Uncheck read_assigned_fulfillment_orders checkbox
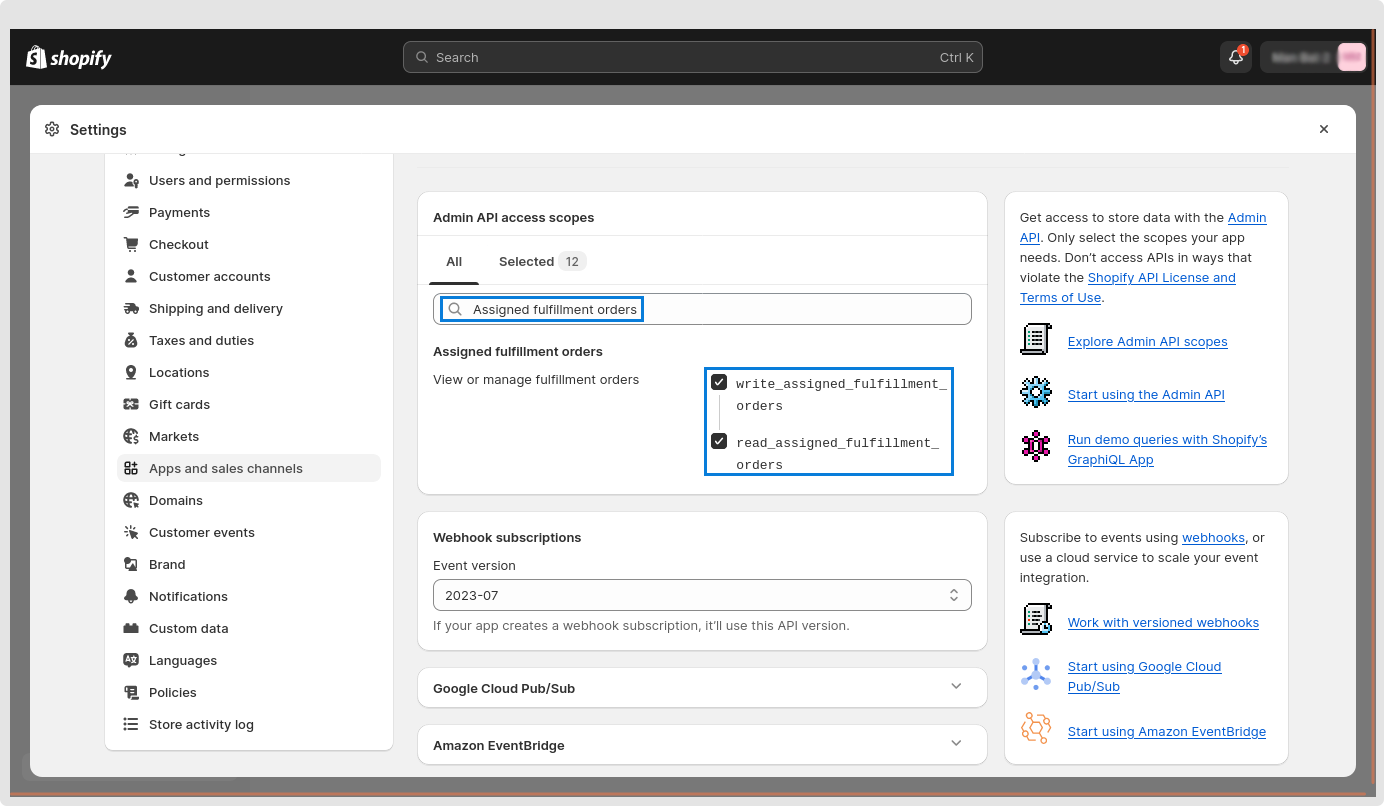The width and height of the screenshot is (1384, 806). [x=719, y=441]
